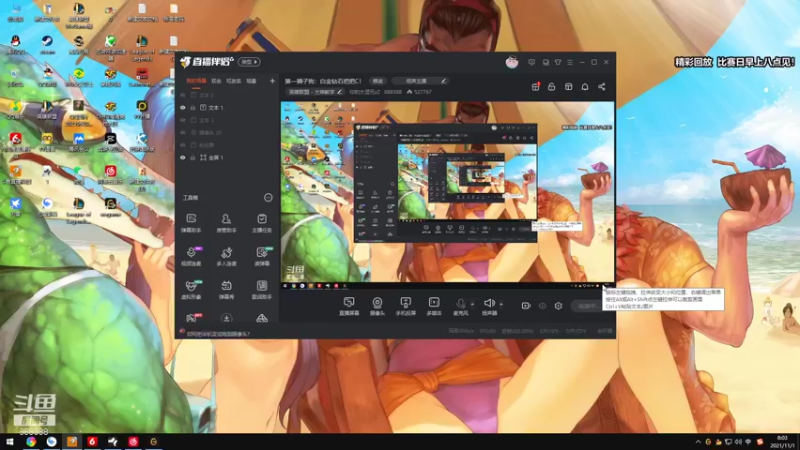Screen dimensions: 800x450
Task: Mute the 扬声器 speaker
Action: pos(489,306)
